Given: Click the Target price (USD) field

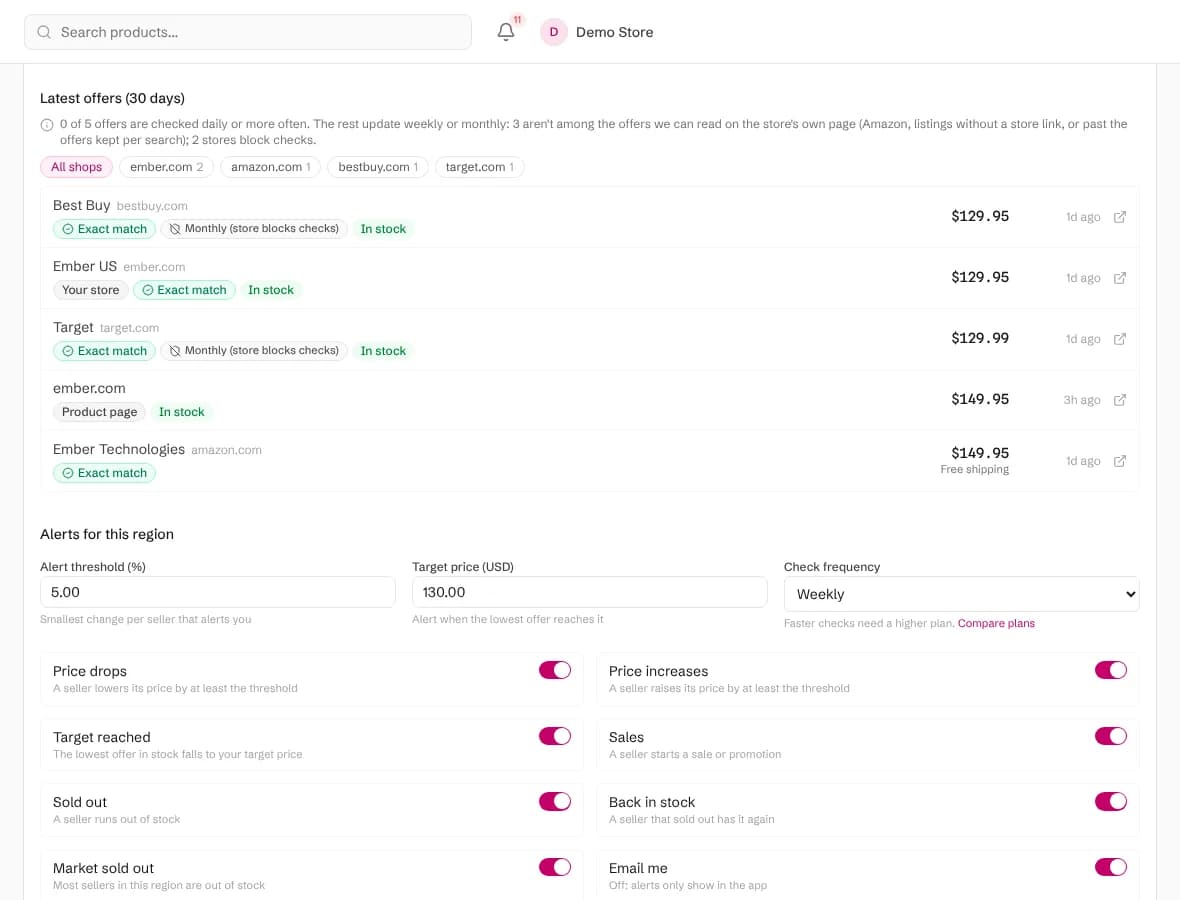Looking at the screenshot, I should pyautogui.click(x=589, y=592).
